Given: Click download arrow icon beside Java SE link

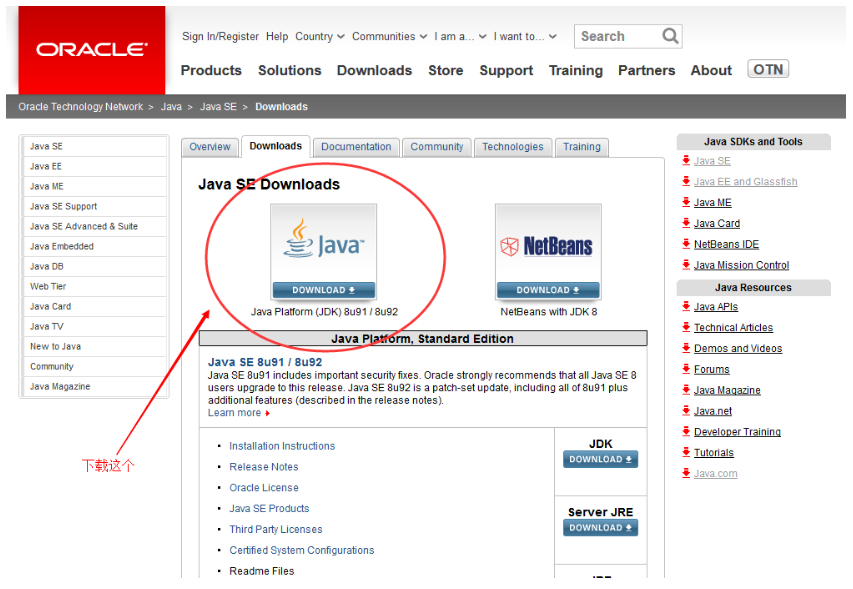Looking at the screenshot, I should 686,160.
